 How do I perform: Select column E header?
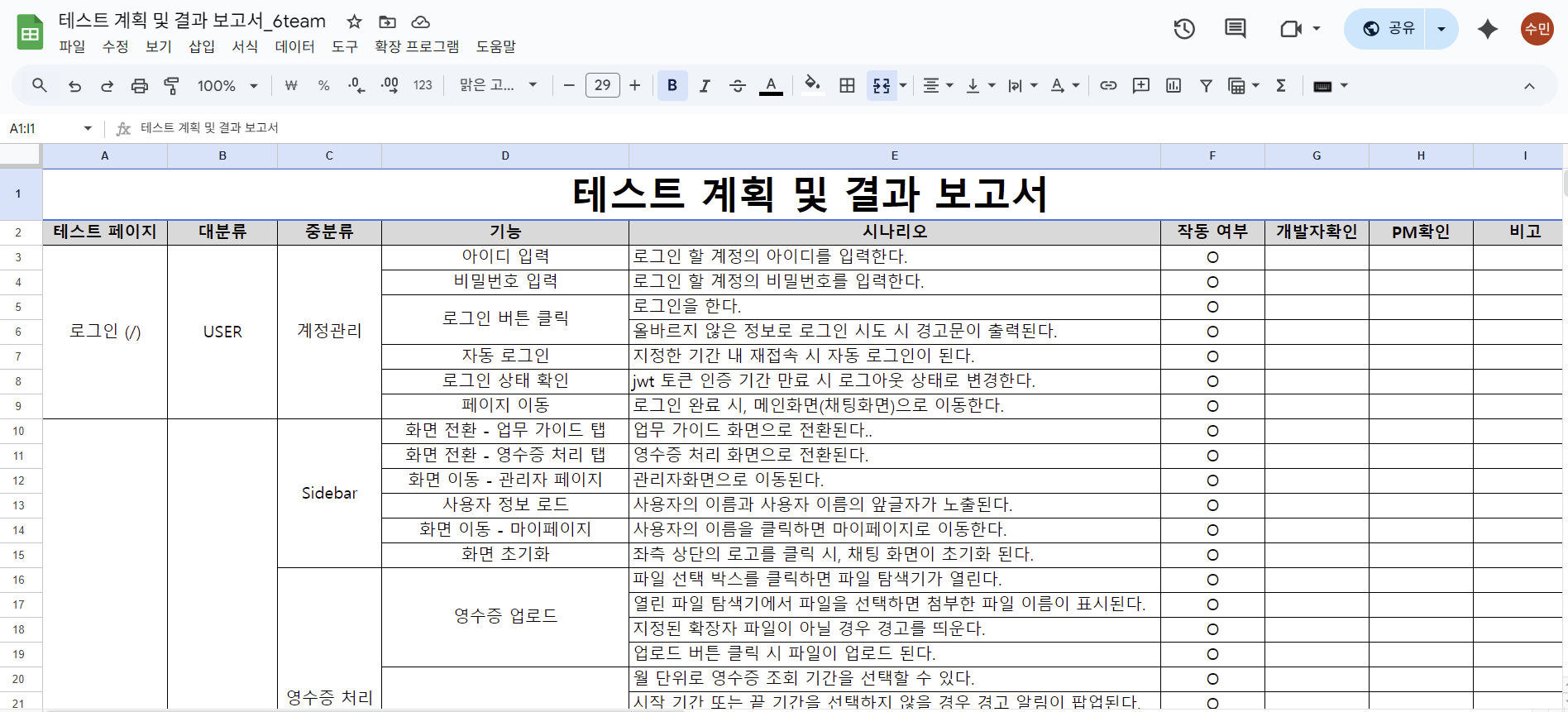894,155
